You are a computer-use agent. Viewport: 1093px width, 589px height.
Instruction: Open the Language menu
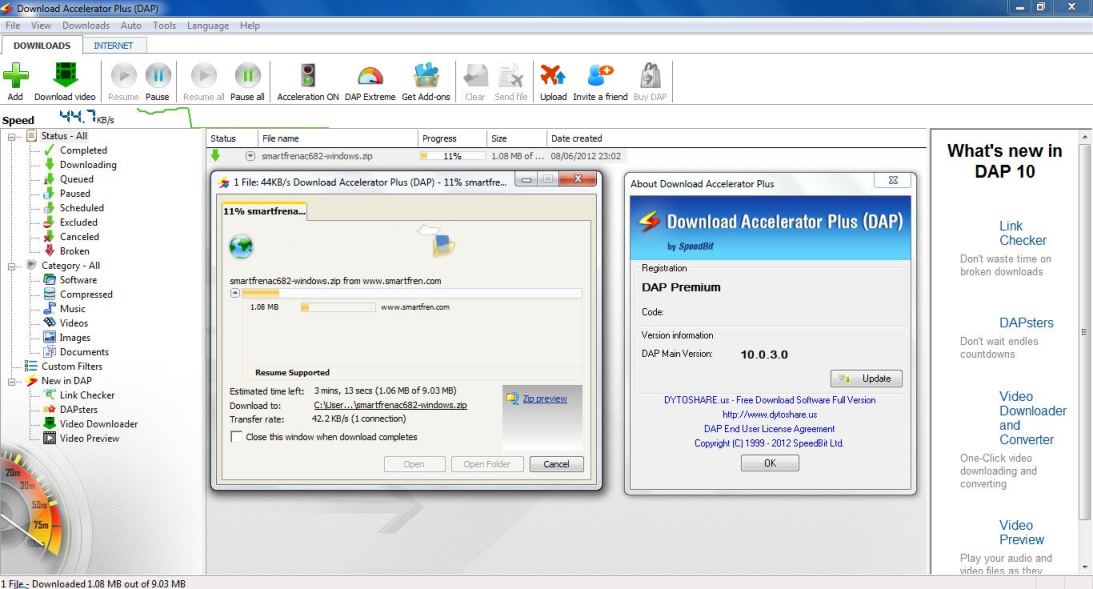(208, 25)
